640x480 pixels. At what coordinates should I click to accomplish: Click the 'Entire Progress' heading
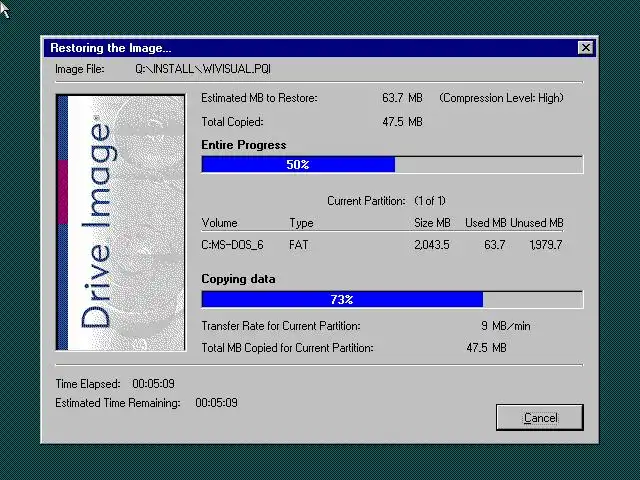pyautogui.click(x=244, y=145)
